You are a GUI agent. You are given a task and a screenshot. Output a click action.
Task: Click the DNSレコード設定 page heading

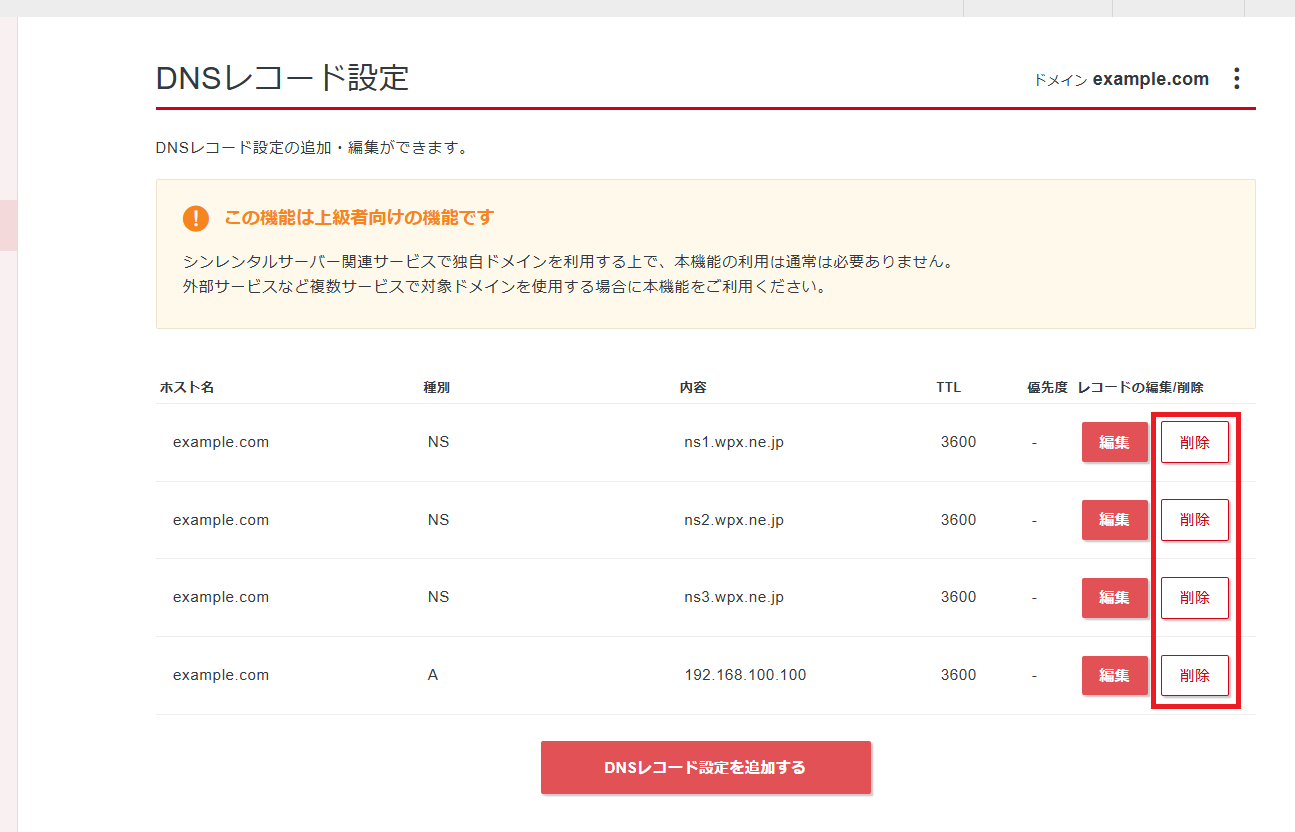(x=283, y=78)
